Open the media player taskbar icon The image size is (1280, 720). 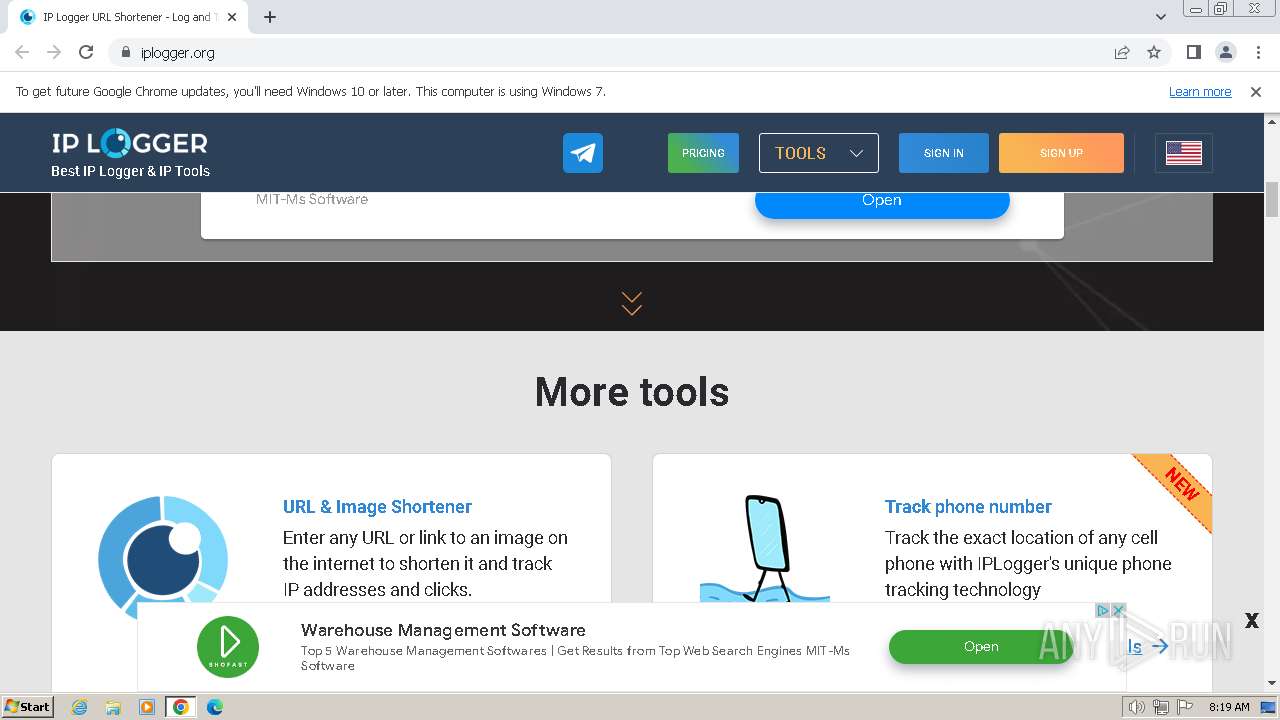click(x=147, y=707)
